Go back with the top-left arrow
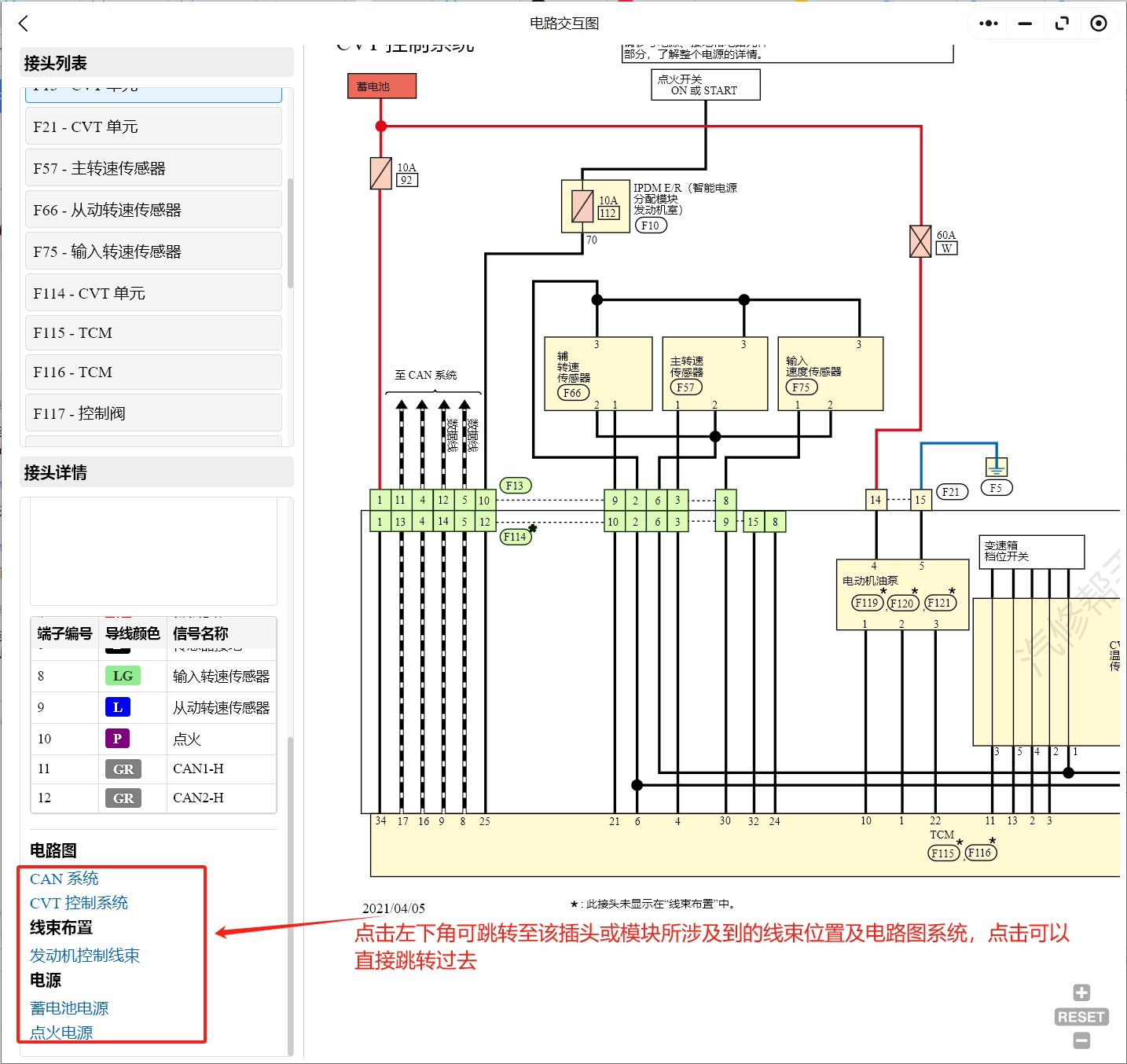The width and height of the screenshot is (1127, 1064). pos(24,23)
